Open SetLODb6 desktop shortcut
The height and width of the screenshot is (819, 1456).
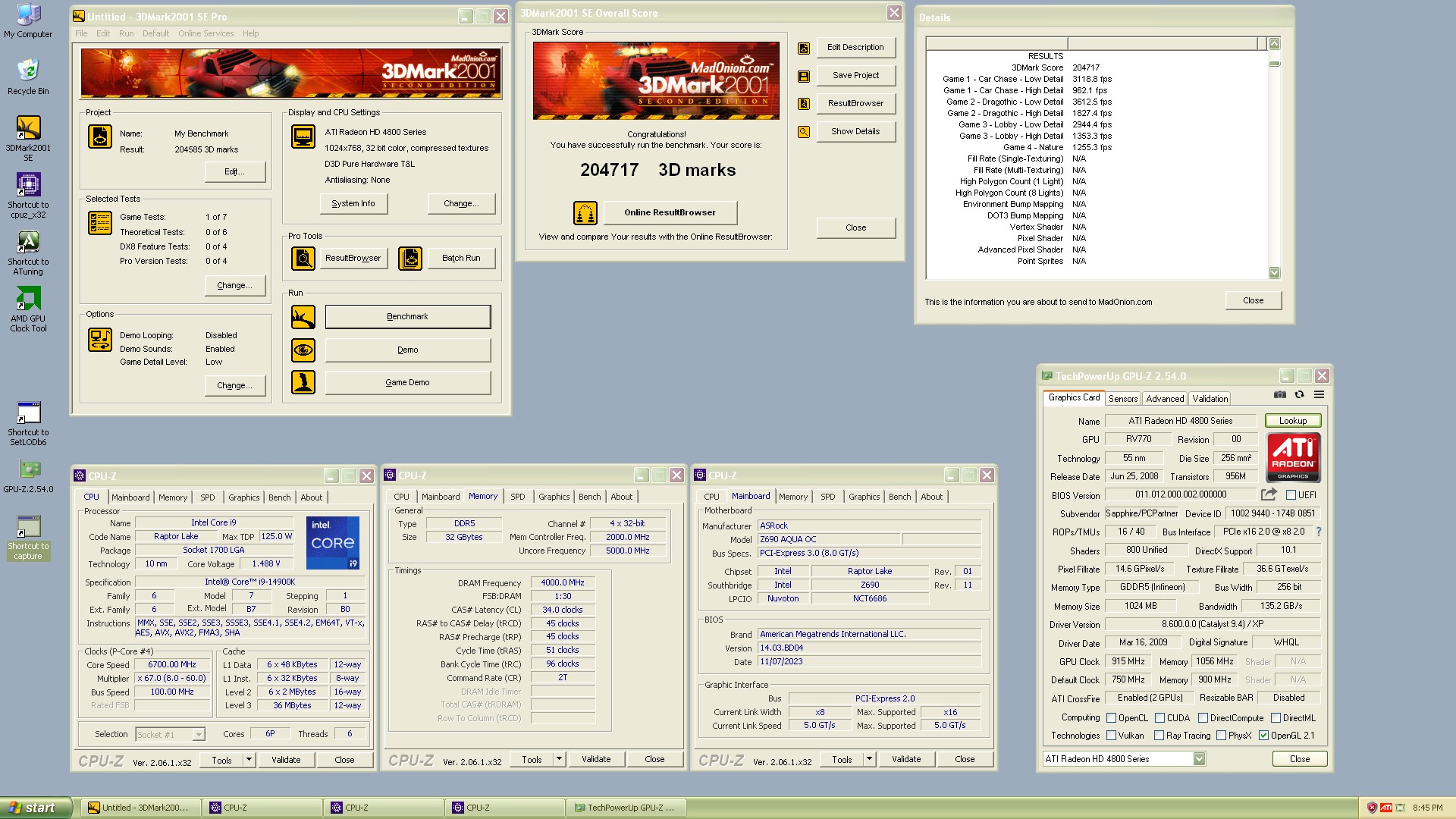click(x=28, y=423)
